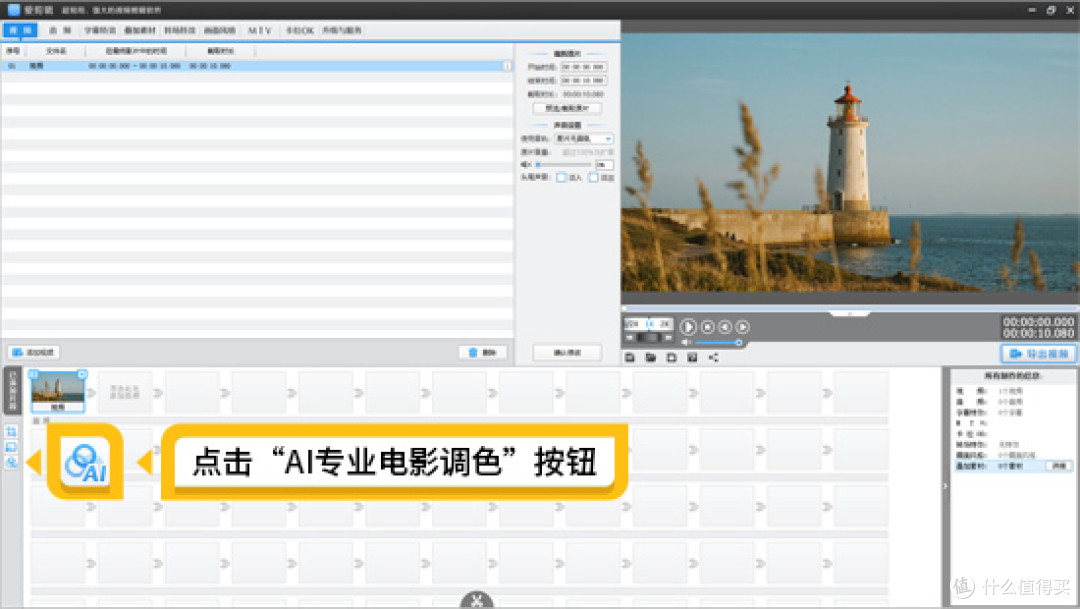Toggle the 淡入 fade-in checkbox
1080x609 pixels.
(561, 178)
